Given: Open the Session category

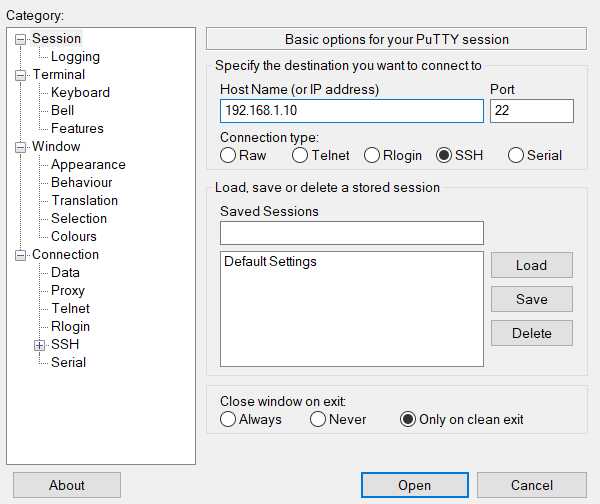Looking at the screenshot, I should tap(56, 39).
